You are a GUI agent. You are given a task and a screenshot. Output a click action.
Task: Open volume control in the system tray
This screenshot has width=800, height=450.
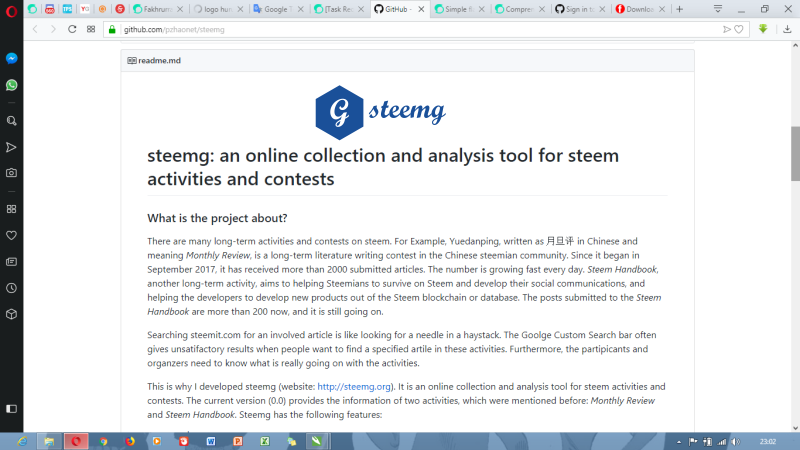(x=735, y=442)
